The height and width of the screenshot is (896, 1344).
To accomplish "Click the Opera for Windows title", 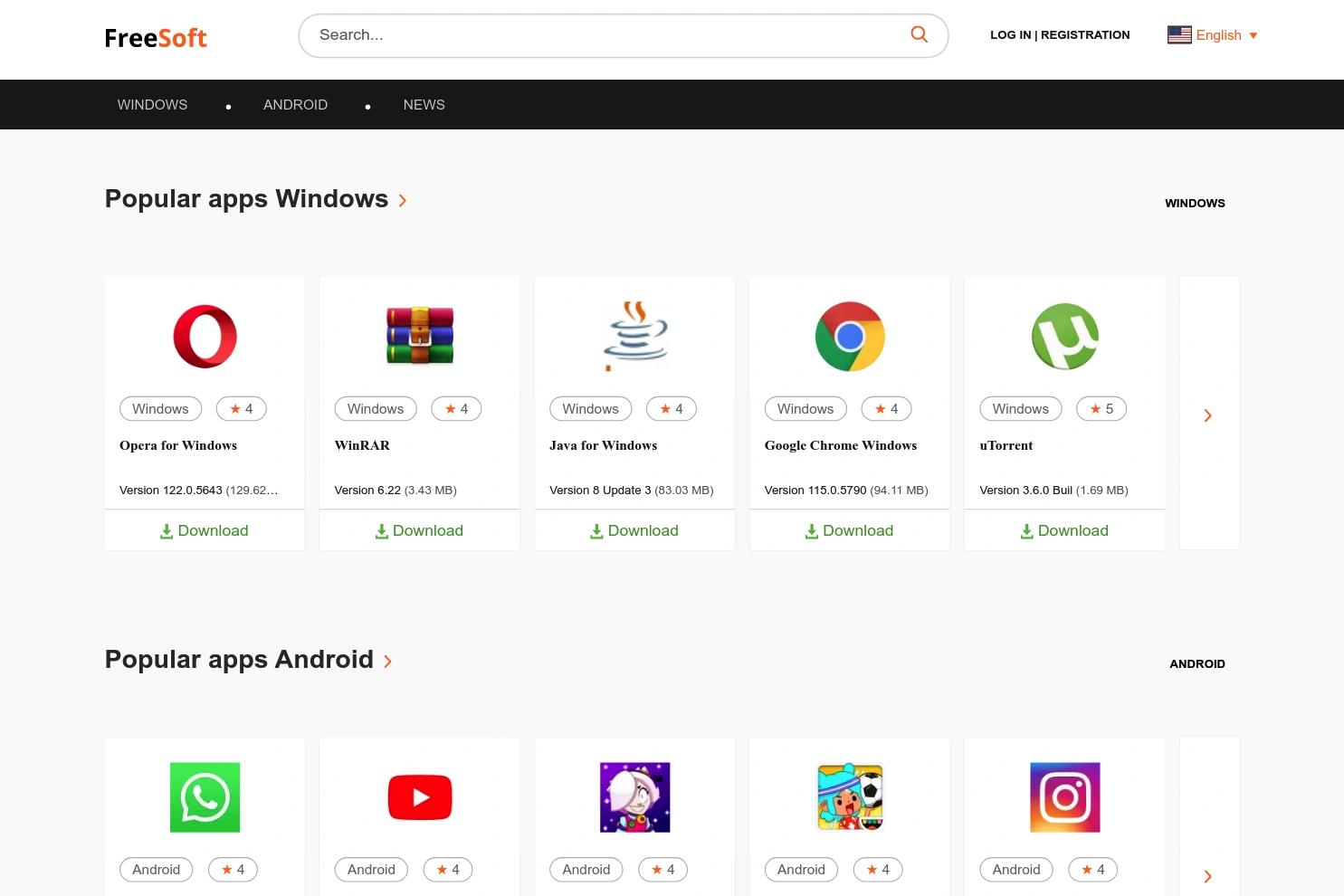I will [x=178, y=445].
